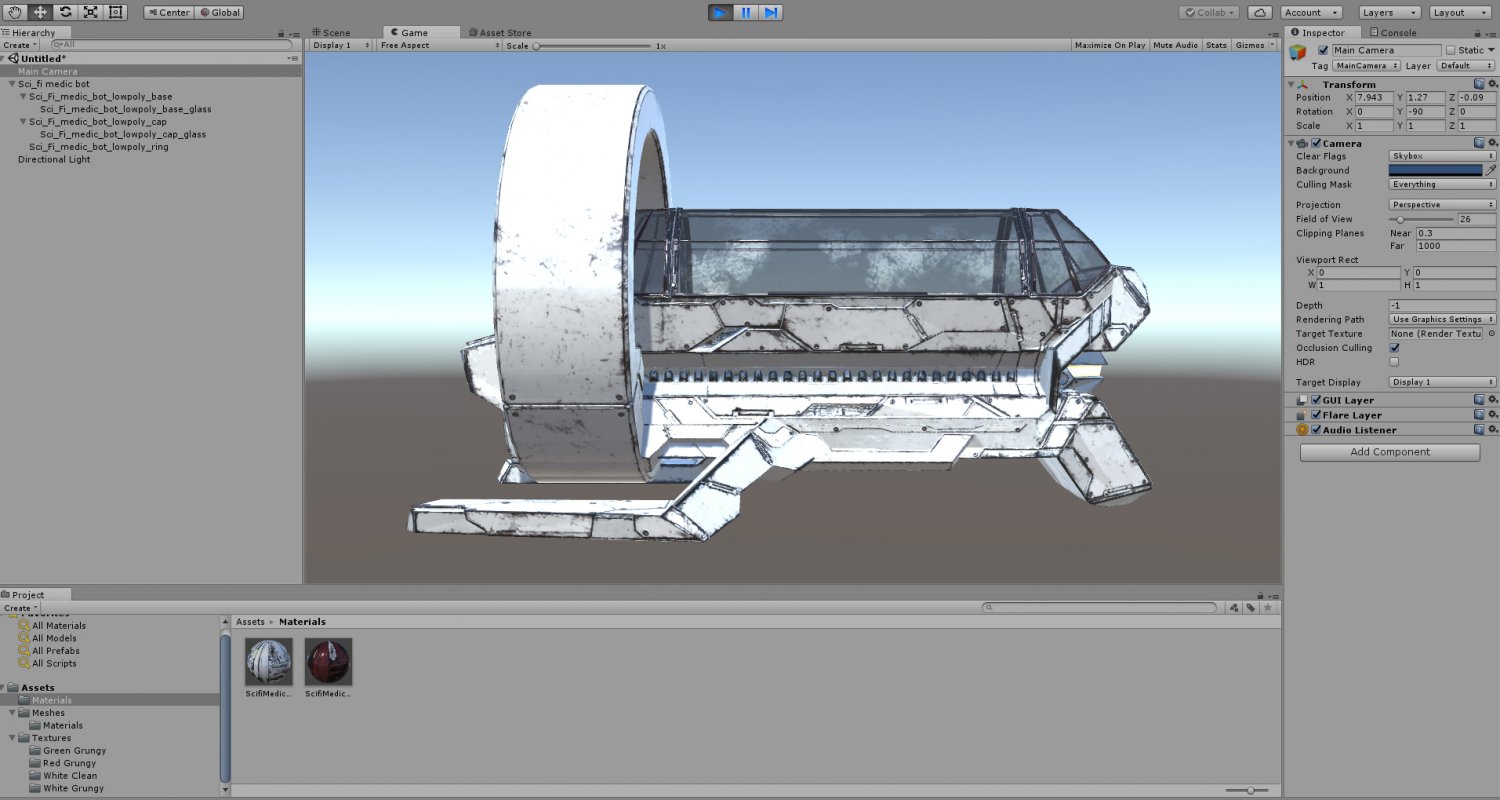
Task: Toggle the Static checkbox for Main Camera
Action: point(1451,50)
